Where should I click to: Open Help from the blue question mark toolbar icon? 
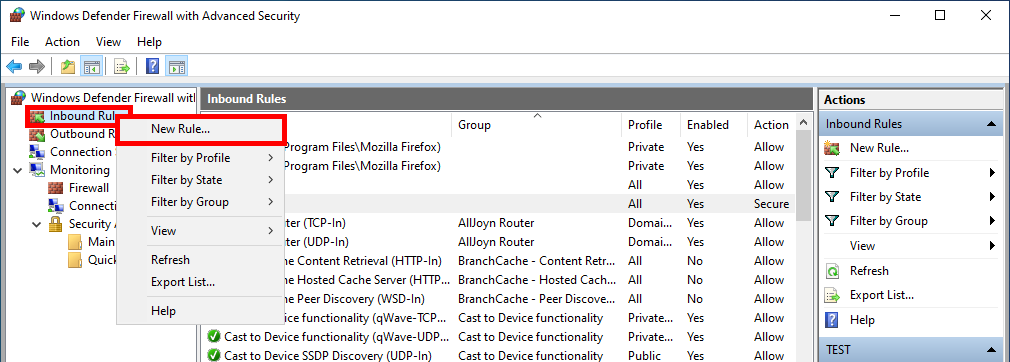[x=153, y=66]
